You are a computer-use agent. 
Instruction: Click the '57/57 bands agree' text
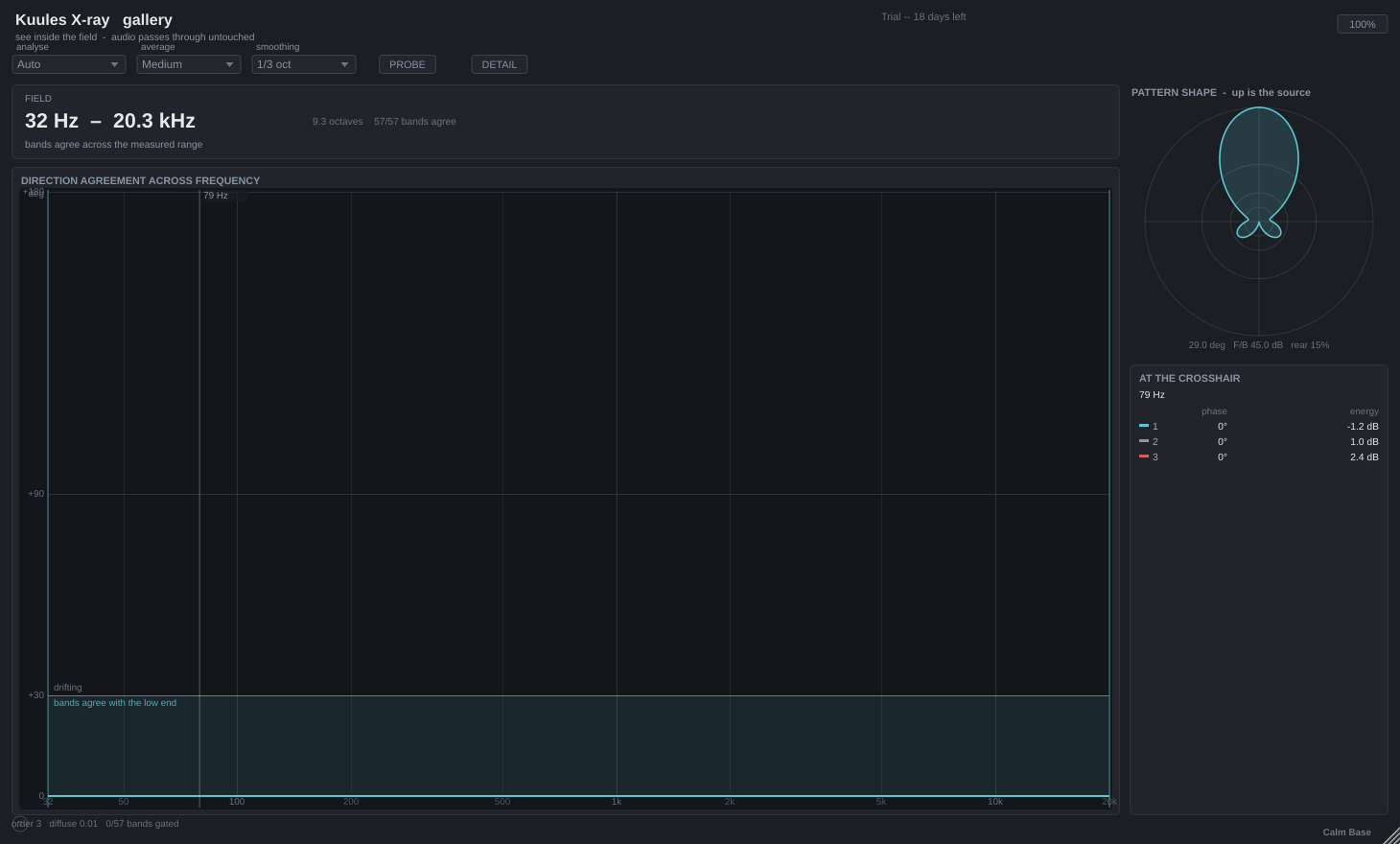tap(415, 122)
